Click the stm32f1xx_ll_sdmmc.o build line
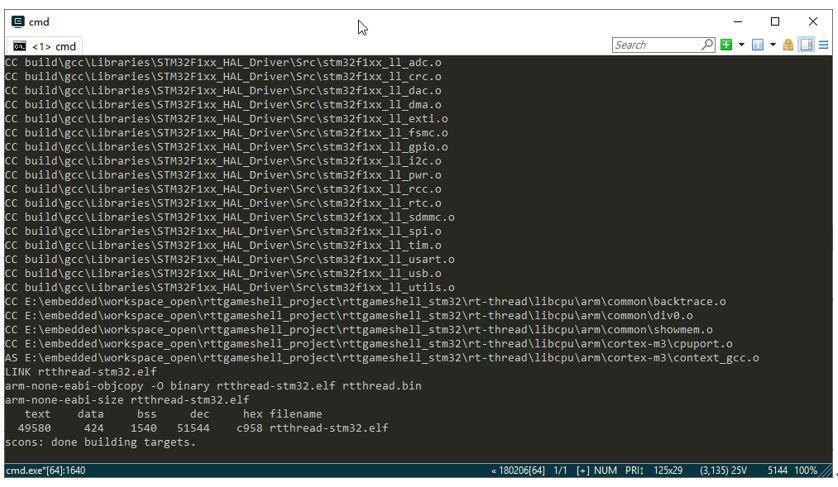Screen dimensions: 838x487 click(230, 217)
